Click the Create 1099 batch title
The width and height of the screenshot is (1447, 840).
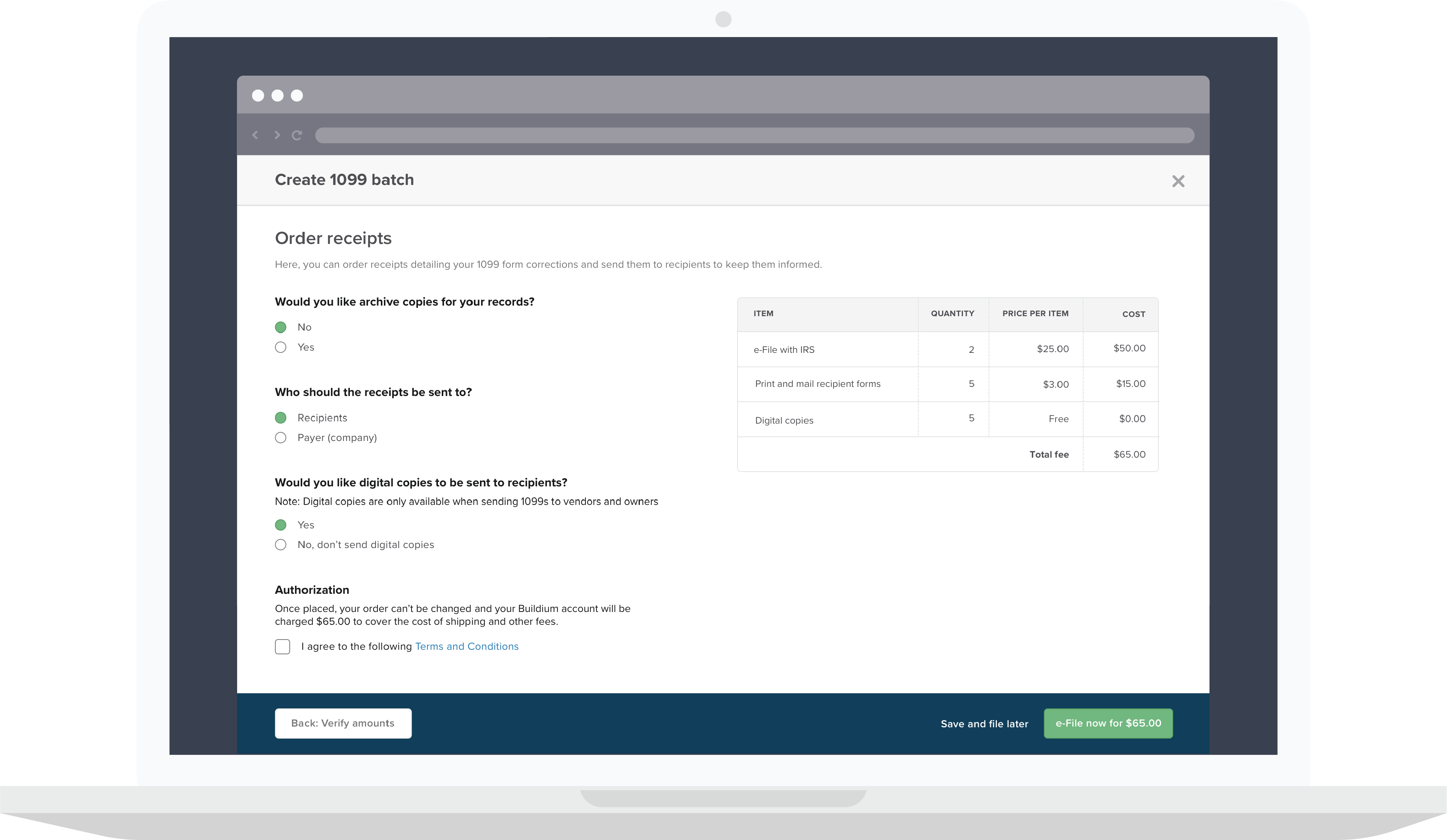point(345,180)
